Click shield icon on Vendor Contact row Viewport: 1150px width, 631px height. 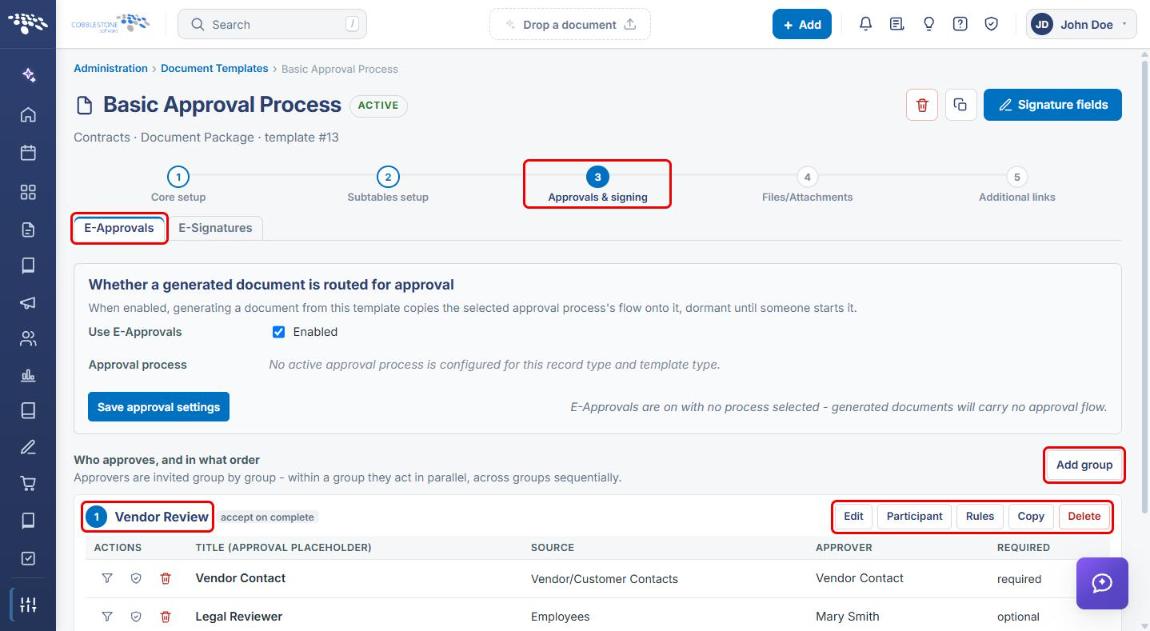pyautogui.click(x=136, y=578)
